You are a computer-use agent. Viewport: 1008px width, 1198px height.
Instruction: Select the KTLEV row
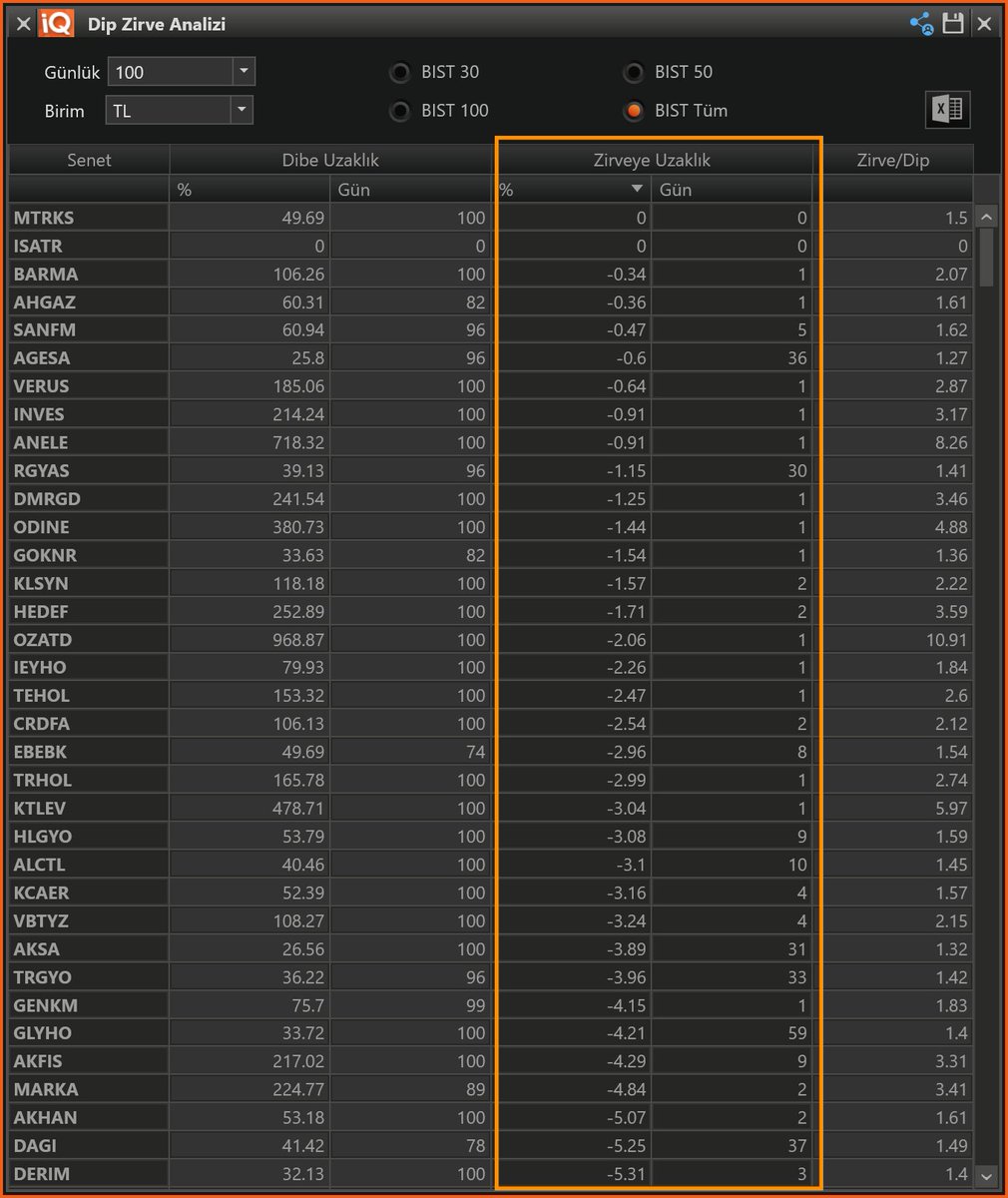click(491, 808)
